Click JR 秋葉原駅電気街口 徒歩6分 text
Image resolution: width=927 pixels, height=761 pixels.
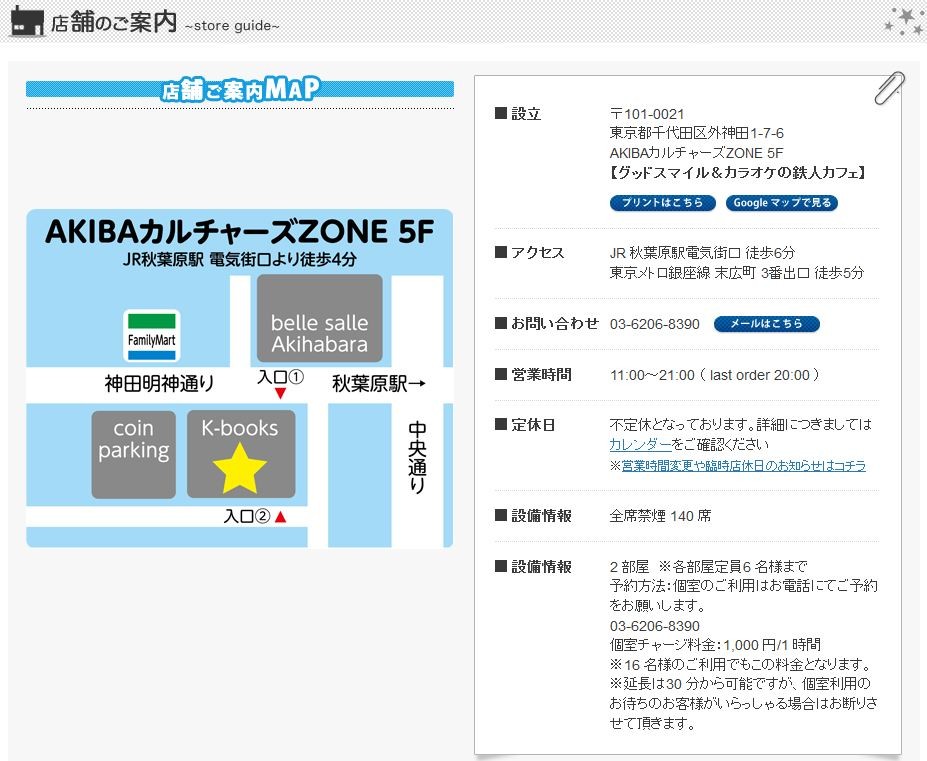click(702, 253)
